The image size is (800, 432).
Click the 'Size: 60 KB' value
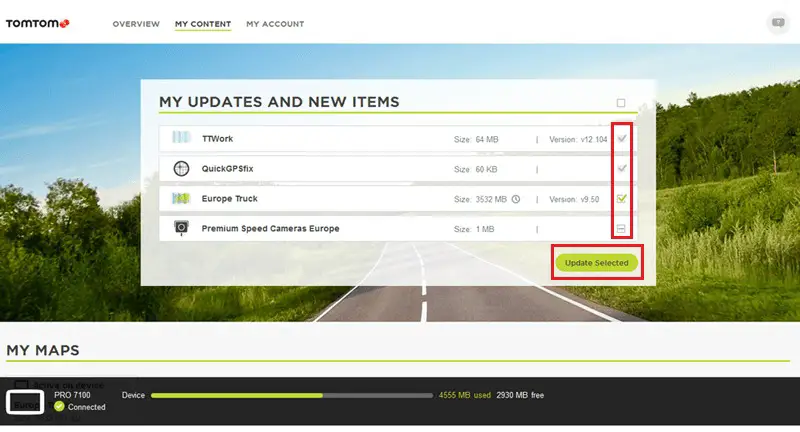tap(476, 169)
